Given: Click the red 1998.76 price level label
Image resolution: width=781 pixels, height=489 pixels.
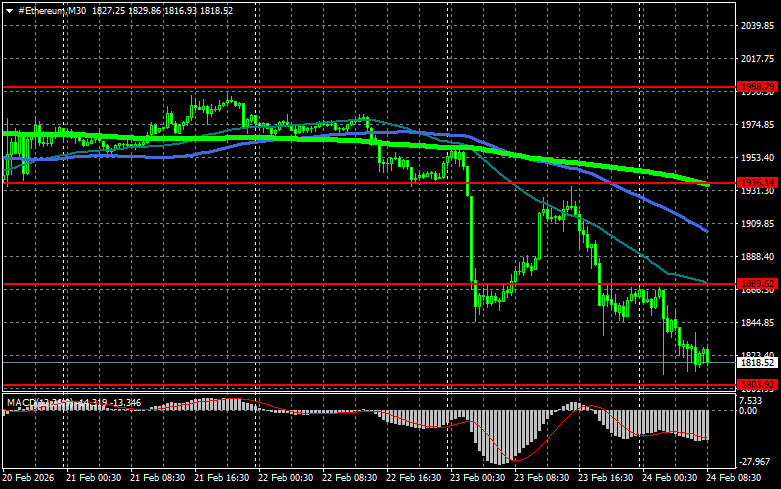Looking at the screenshot, I should click(756, 88).
